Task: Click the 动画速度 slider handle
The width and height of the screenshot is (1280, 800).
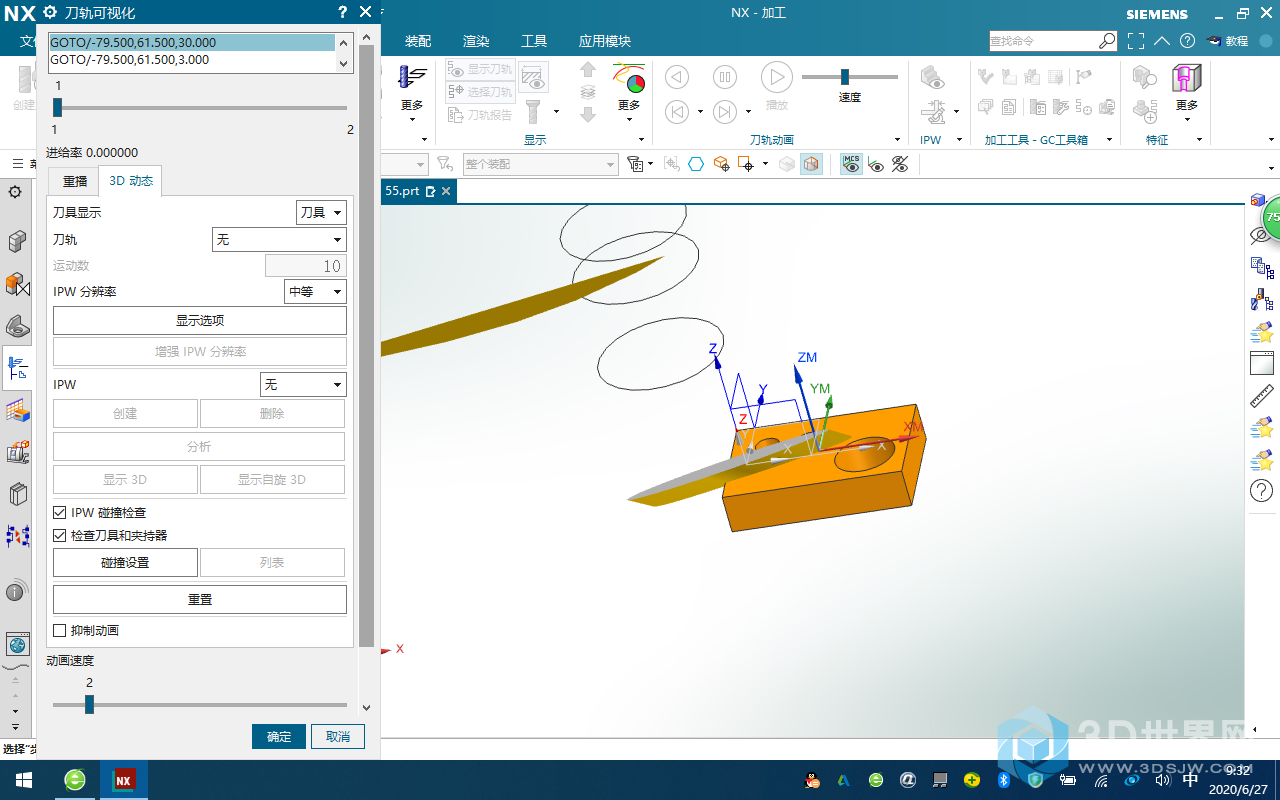Action: click(89, 705)
